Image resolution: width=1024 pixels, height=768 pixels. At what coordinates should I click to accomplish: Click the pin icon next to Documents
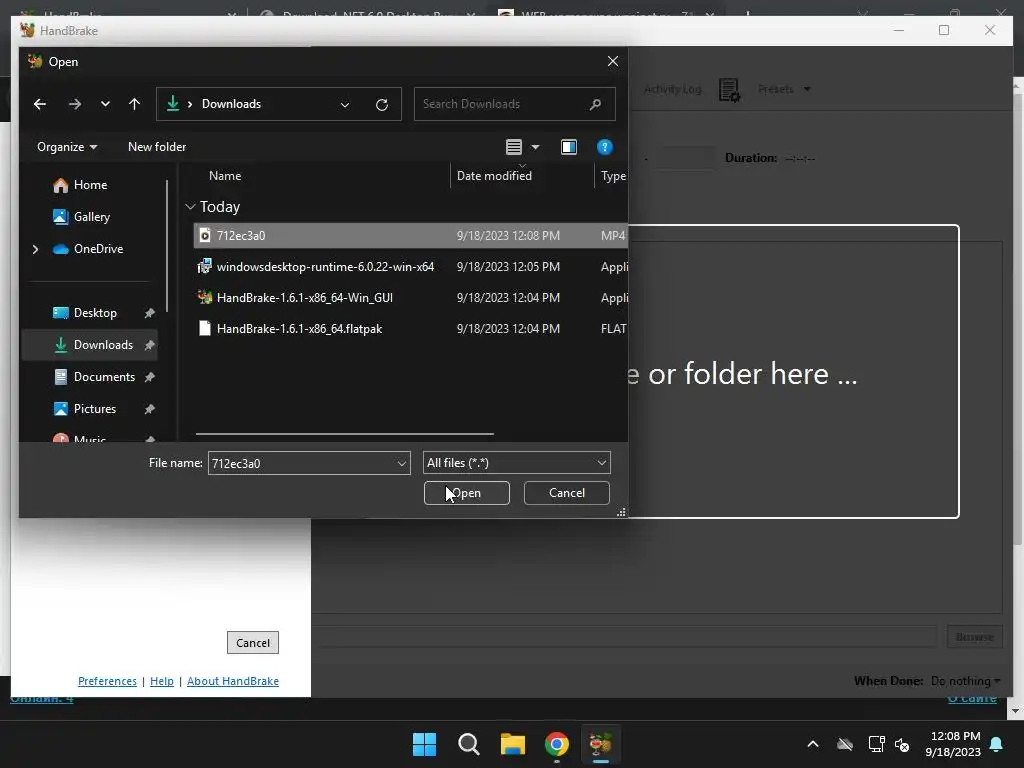(x=150, y=377)
